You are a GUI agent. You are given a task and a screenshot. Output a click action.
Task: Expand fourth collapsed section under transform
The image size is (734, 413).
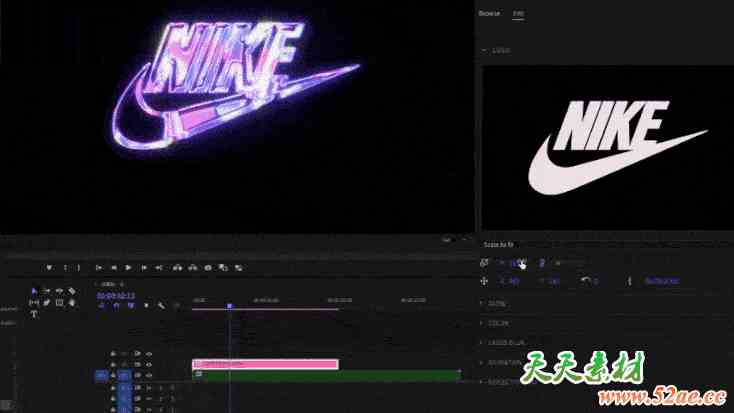[481, 362]
